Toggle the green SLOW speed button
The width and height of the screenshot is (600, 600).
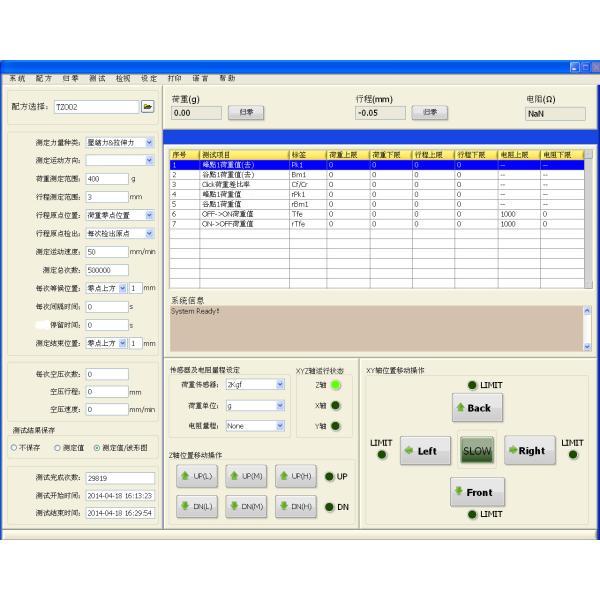pos(477,450)
